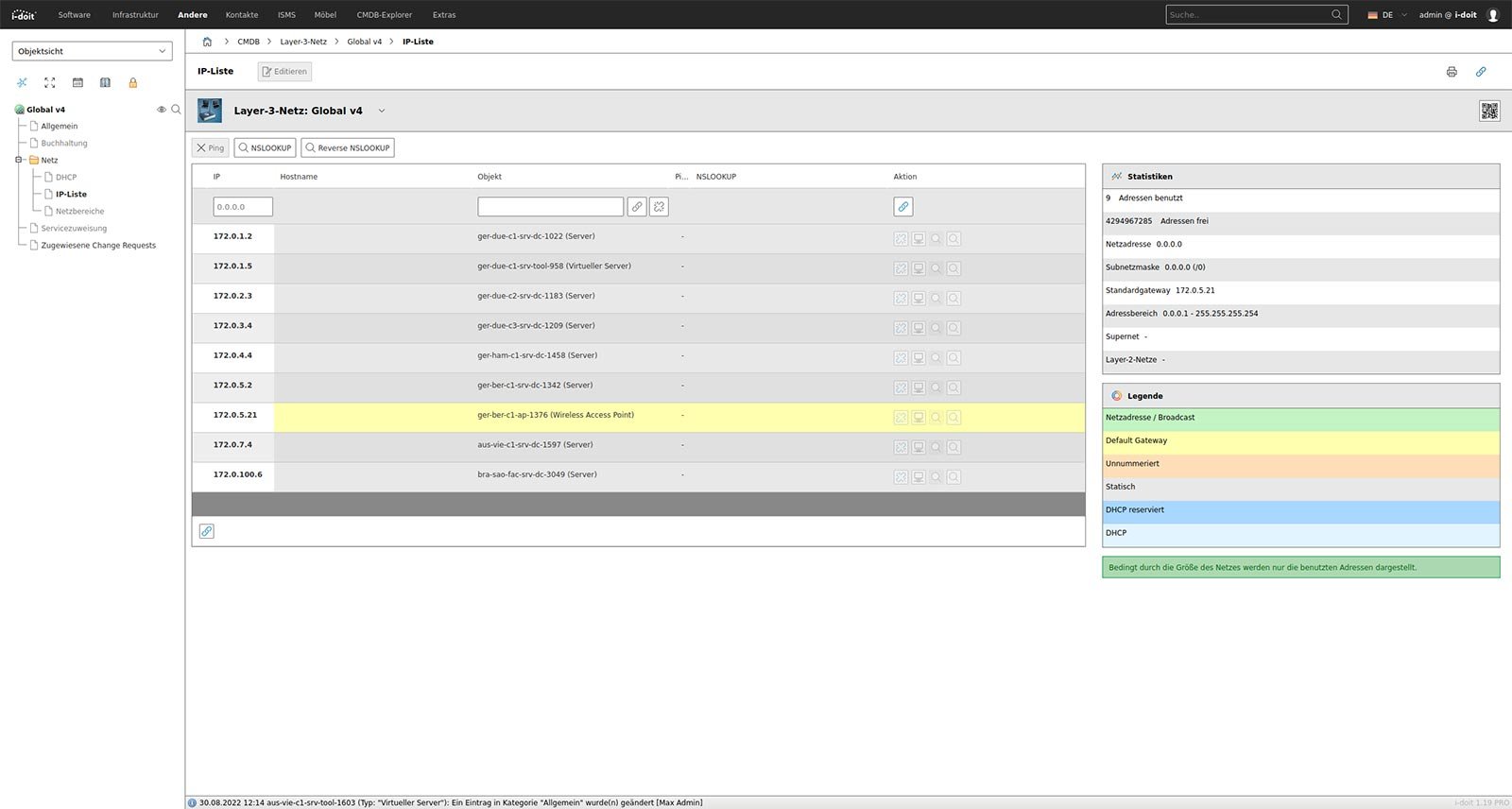Image resolution: width=1512 pixels, height=809 pixels.
Task: Click the printer icon
Action: pyautogui.click(x=1452, y=72)
